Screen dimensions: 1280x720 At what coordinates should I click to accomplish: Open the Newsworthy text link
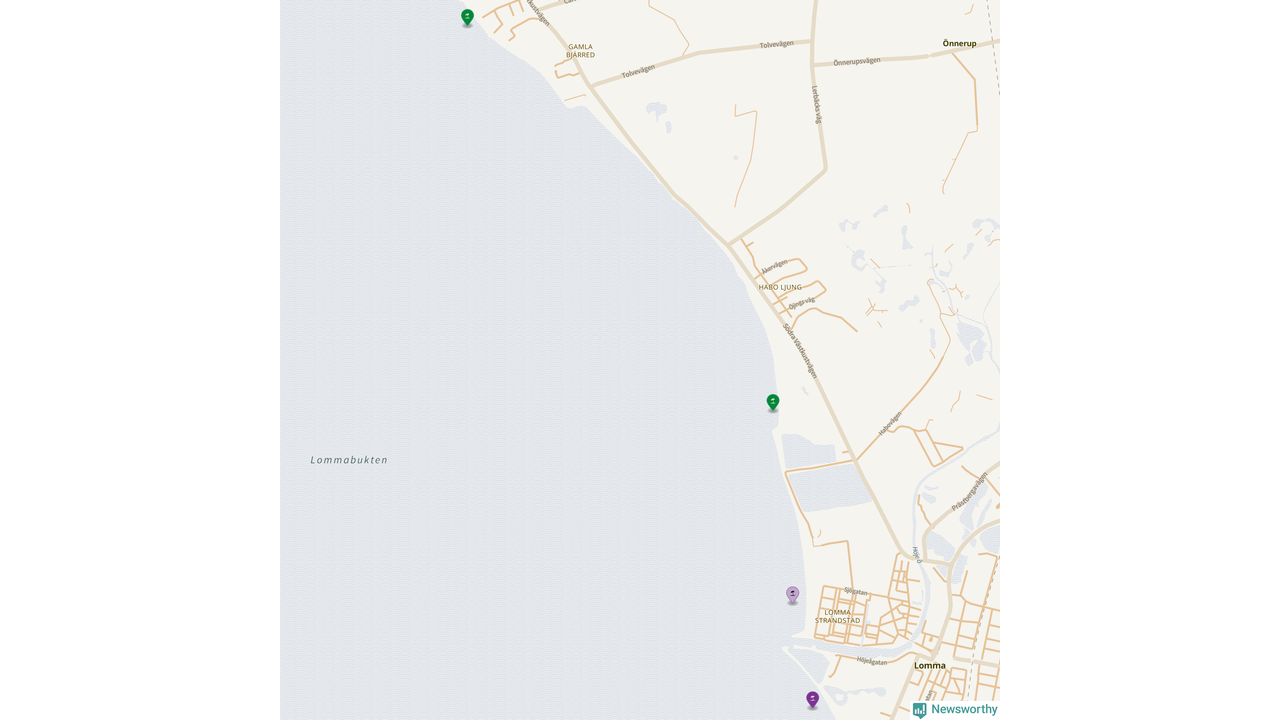pyautogui.click(x=964, y=709)
